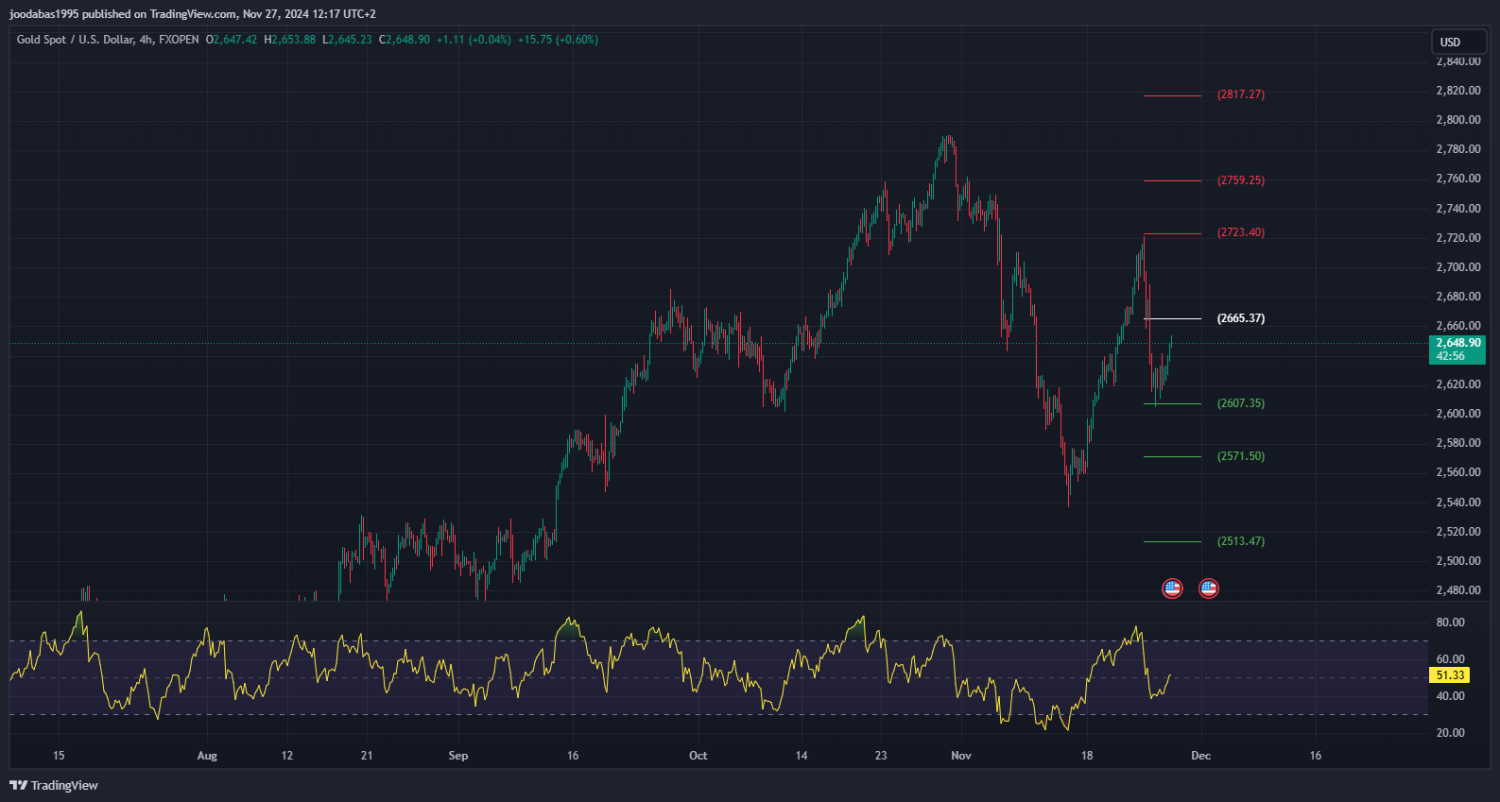
Task: Click the FXOPEN source label
Action: tap(179, 40)
